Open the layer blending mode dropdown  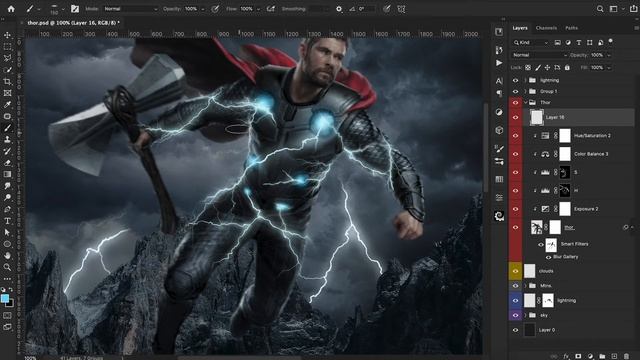click(x=539, y=55)
